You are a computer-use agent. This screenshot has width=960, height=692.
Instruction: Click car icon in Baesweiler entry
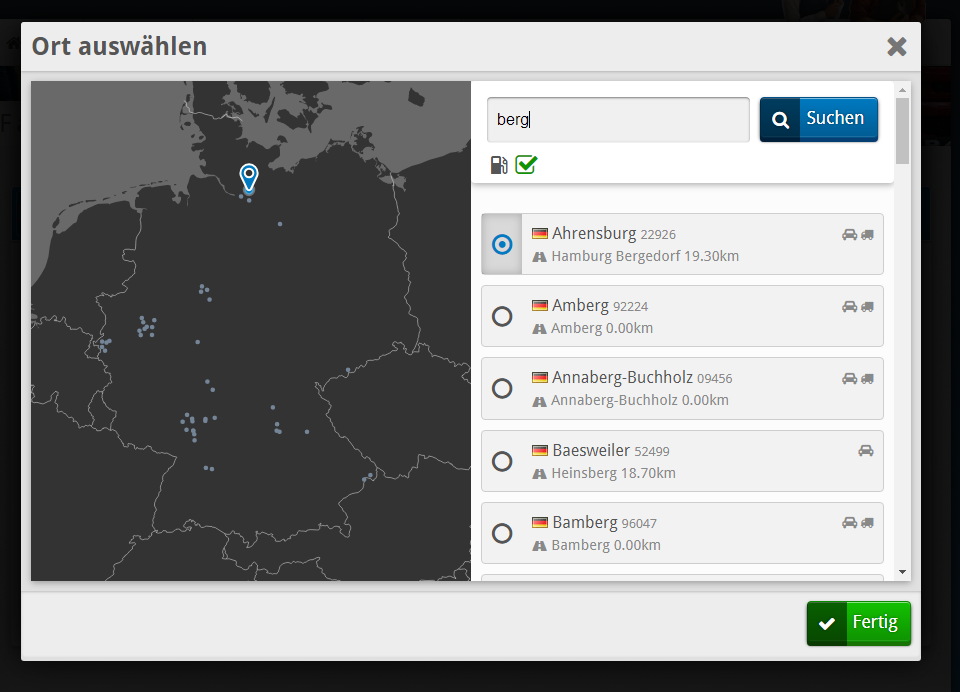click(866, 451)
